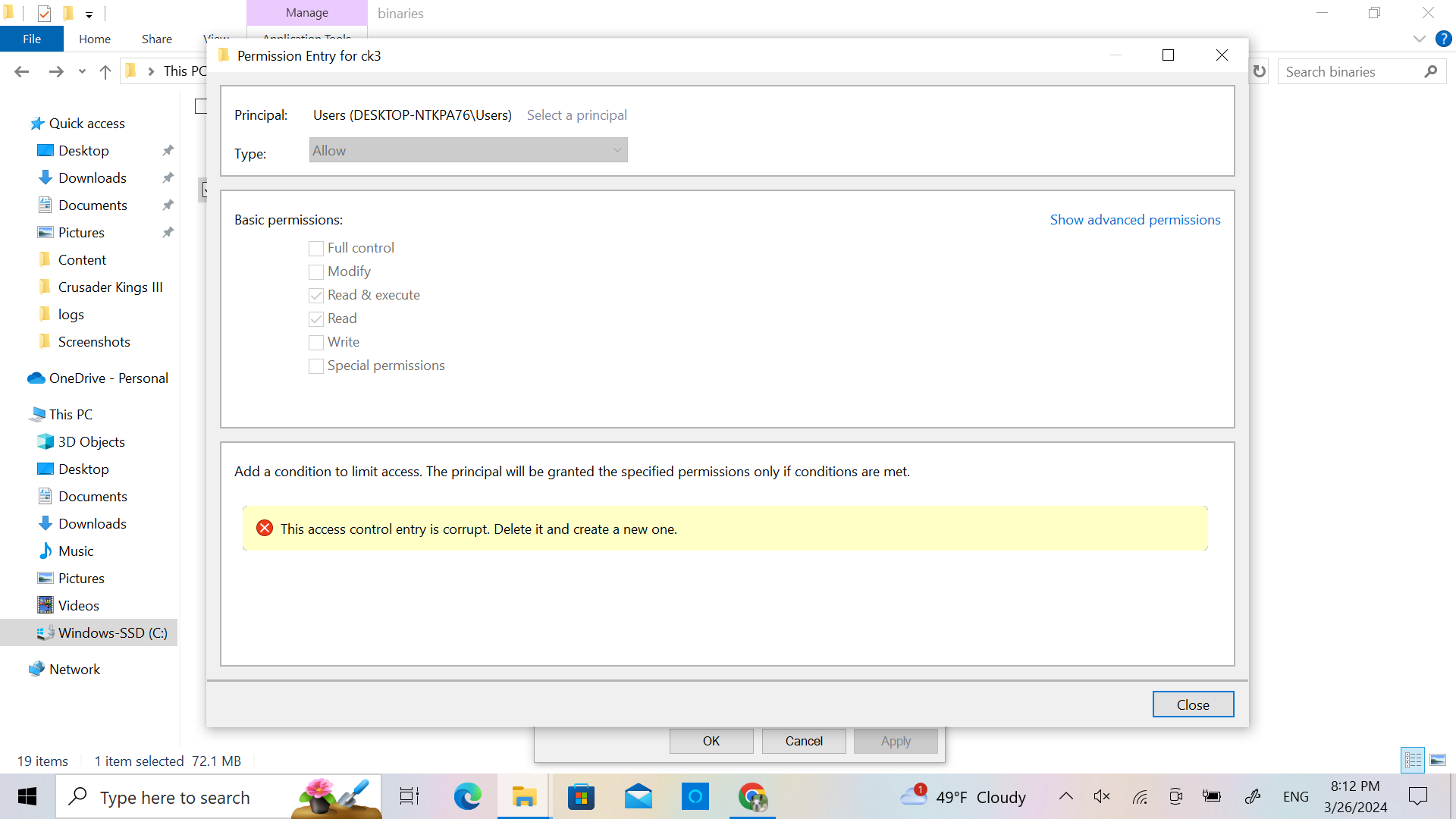Switch to large thumbnail view in status bar
This screenshot has width=1456, height=819.
pos(1439,760)
